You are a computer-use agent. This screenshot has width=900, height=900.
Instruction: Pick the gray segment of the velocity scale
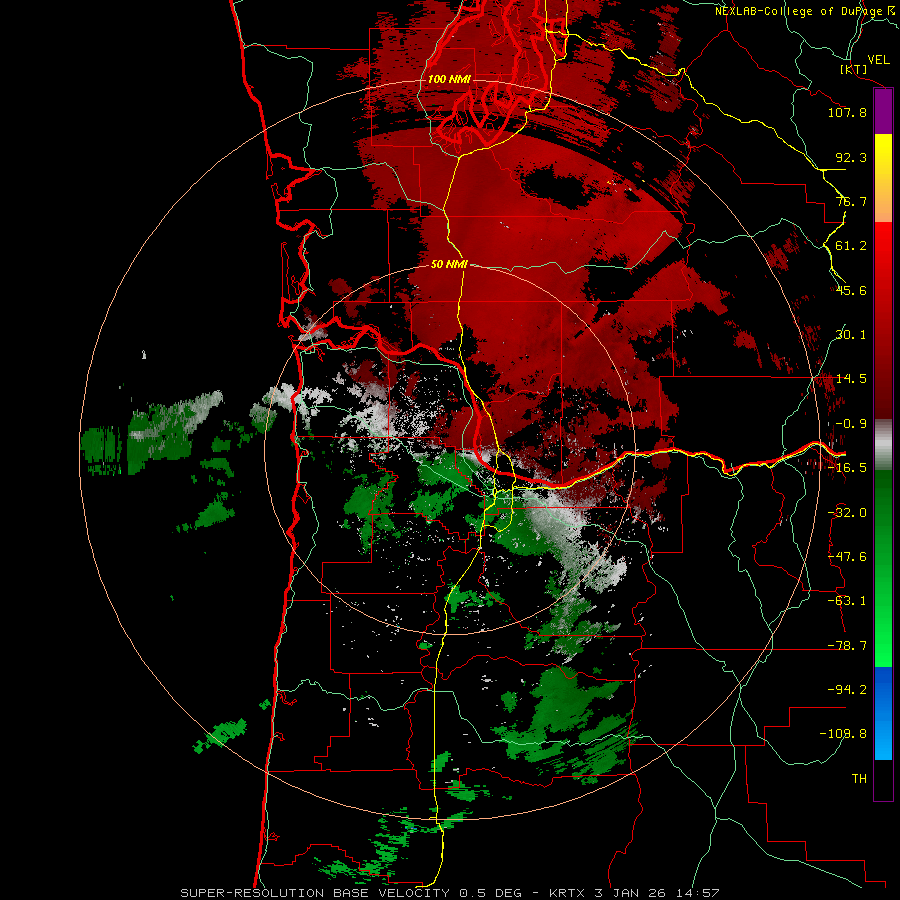883,444
